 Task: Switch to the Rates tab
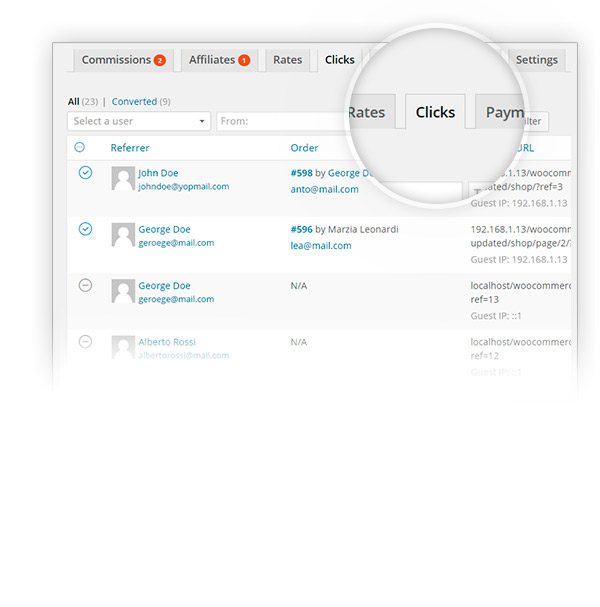(x=287, y=60)
